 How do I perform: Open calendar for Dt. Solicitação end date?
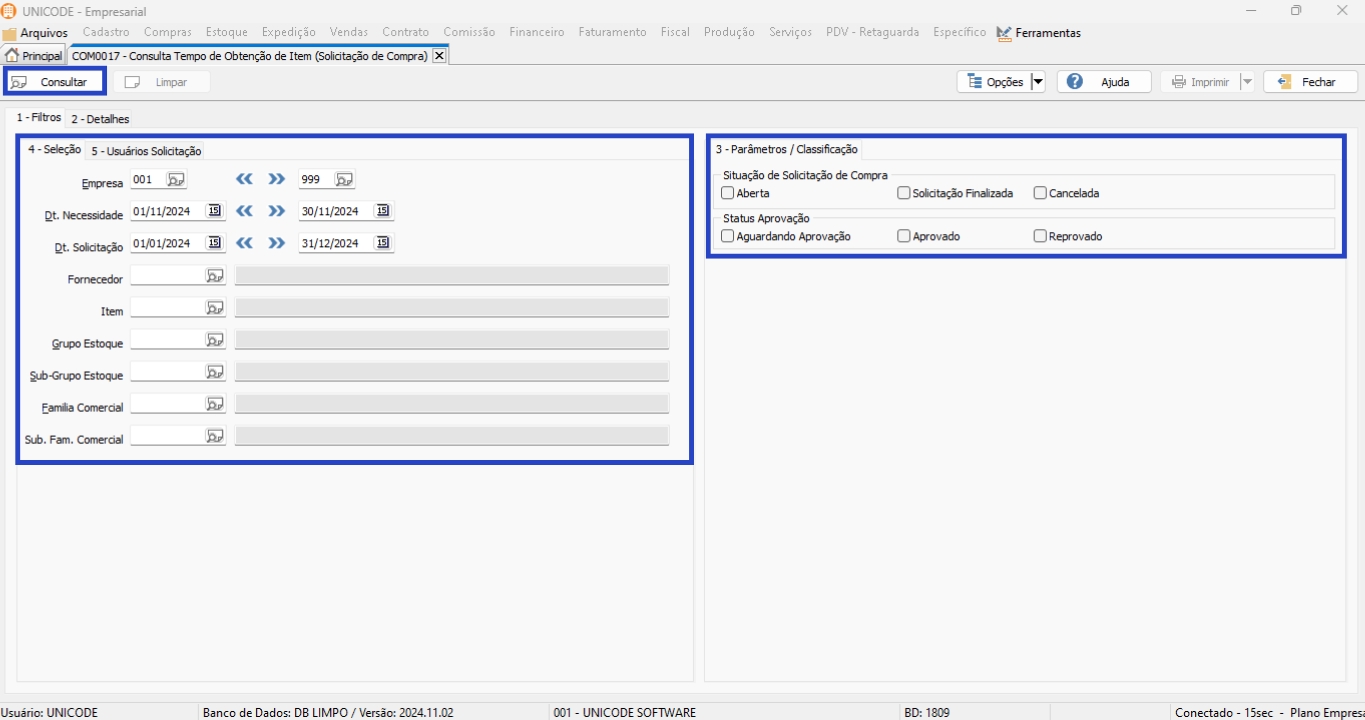point(382,243)
